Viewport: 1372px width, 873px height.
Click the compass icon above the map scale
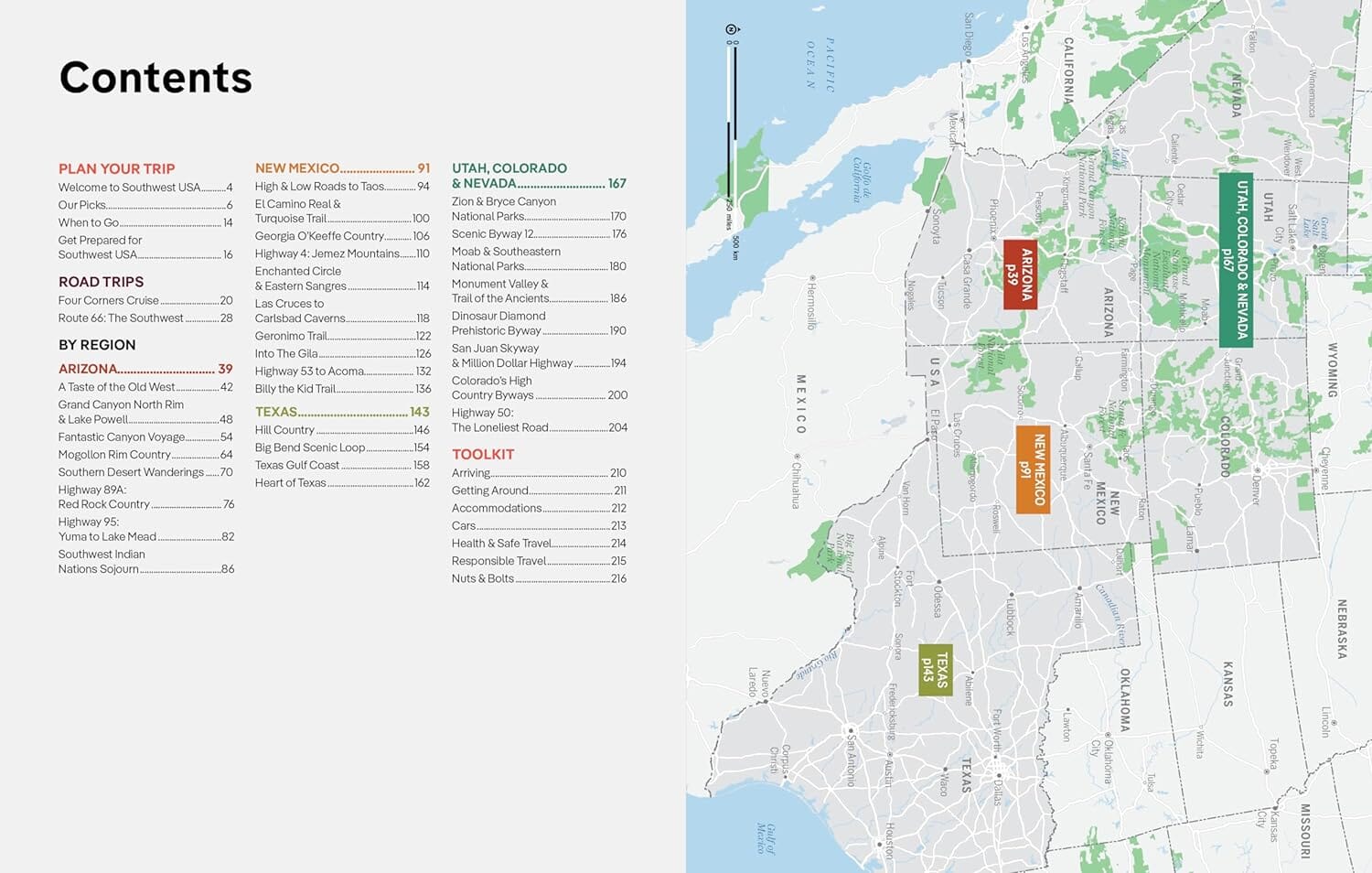732,30
